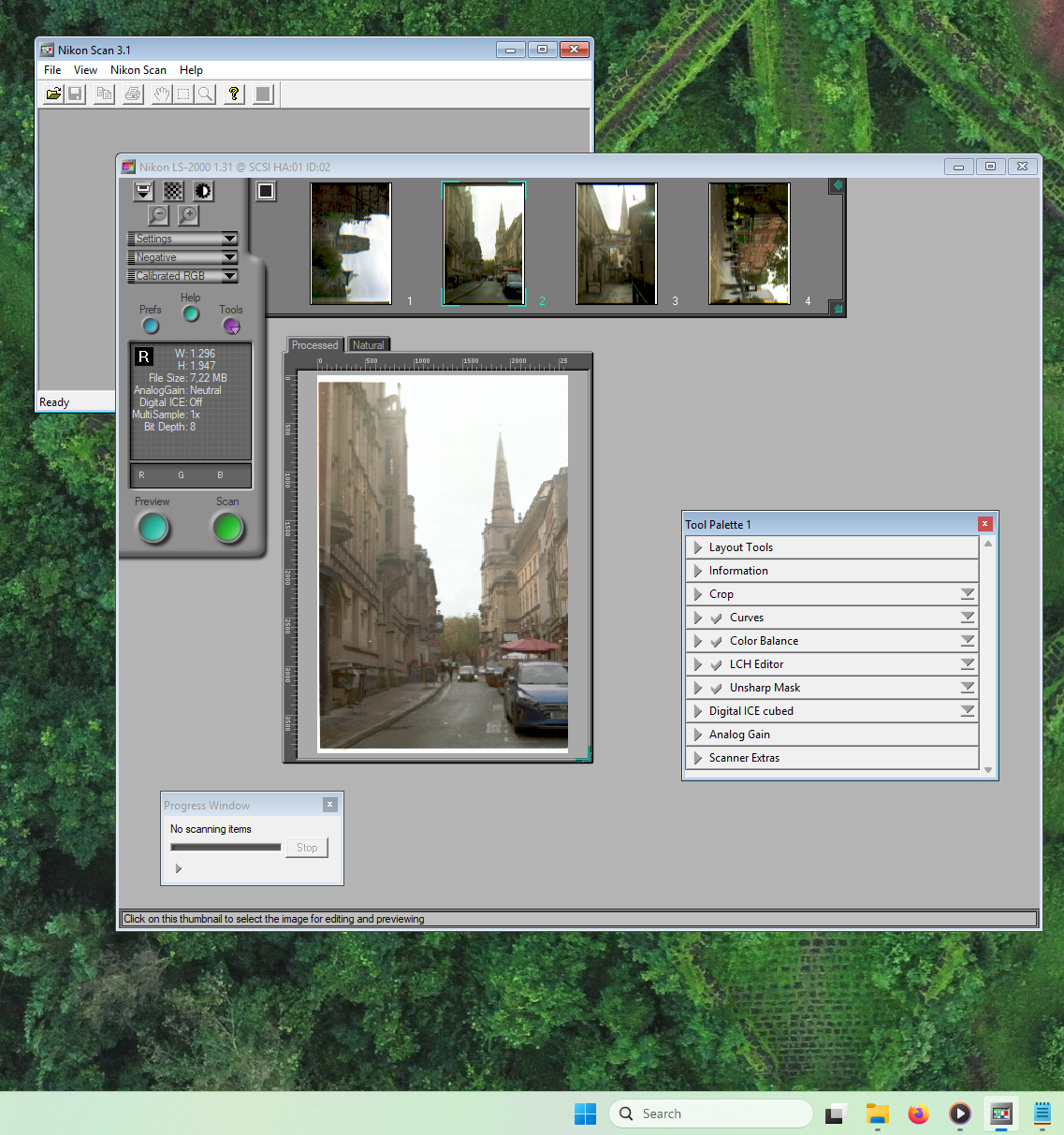Open the Calibrated RGB color model dropdown
This screenshot has height=1135, width=1064.
(182, 276)
